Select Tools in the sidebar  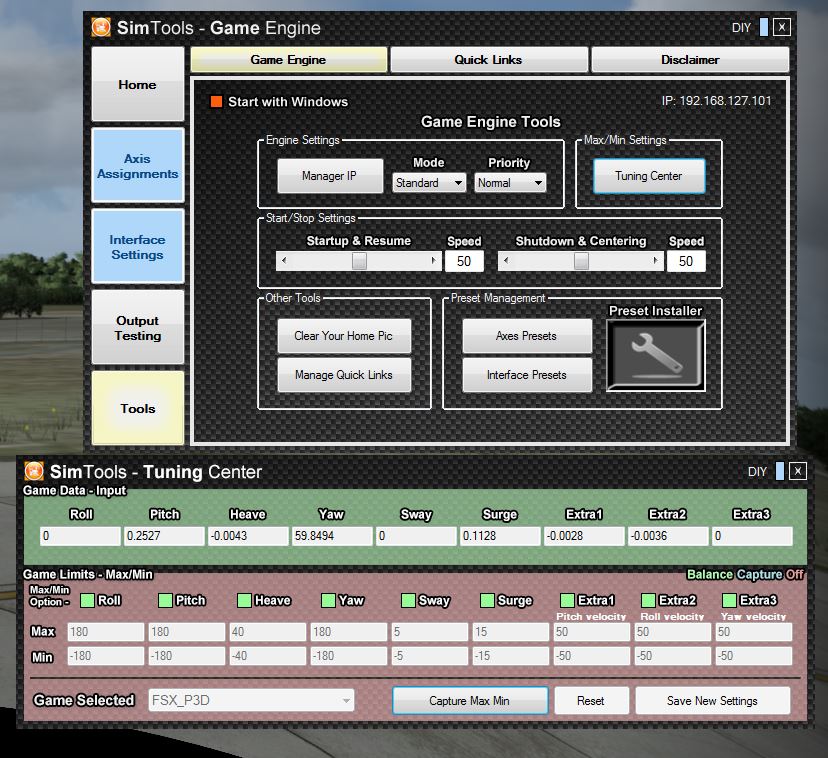click(138, 408)
